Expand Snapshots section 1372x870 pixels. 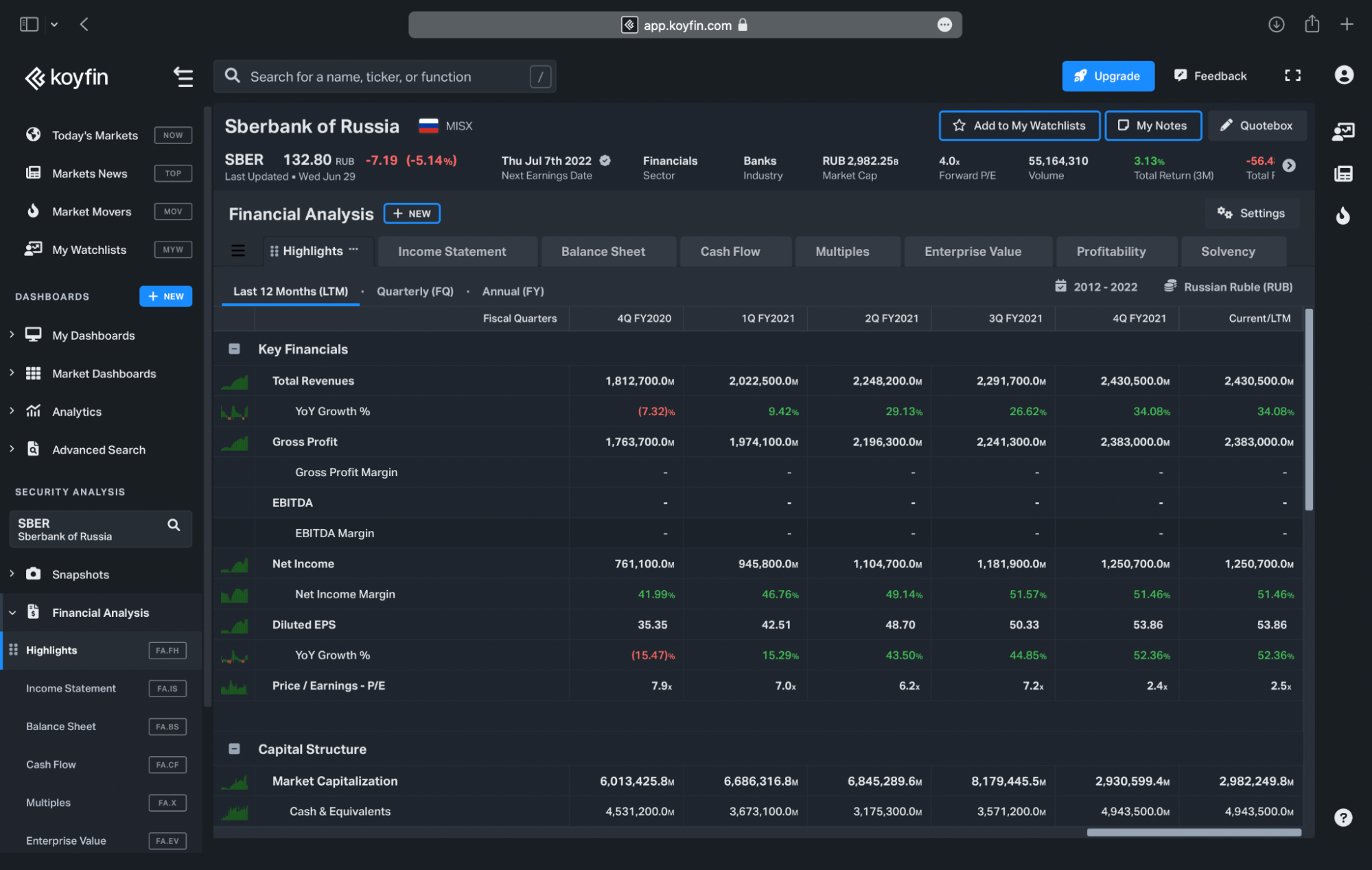click(12, 573)
